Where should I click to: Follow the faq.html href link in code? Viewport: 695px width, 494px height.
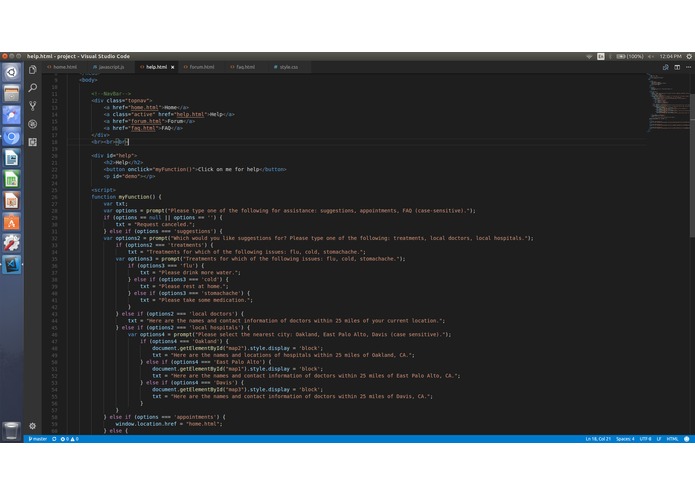[143, 128]
